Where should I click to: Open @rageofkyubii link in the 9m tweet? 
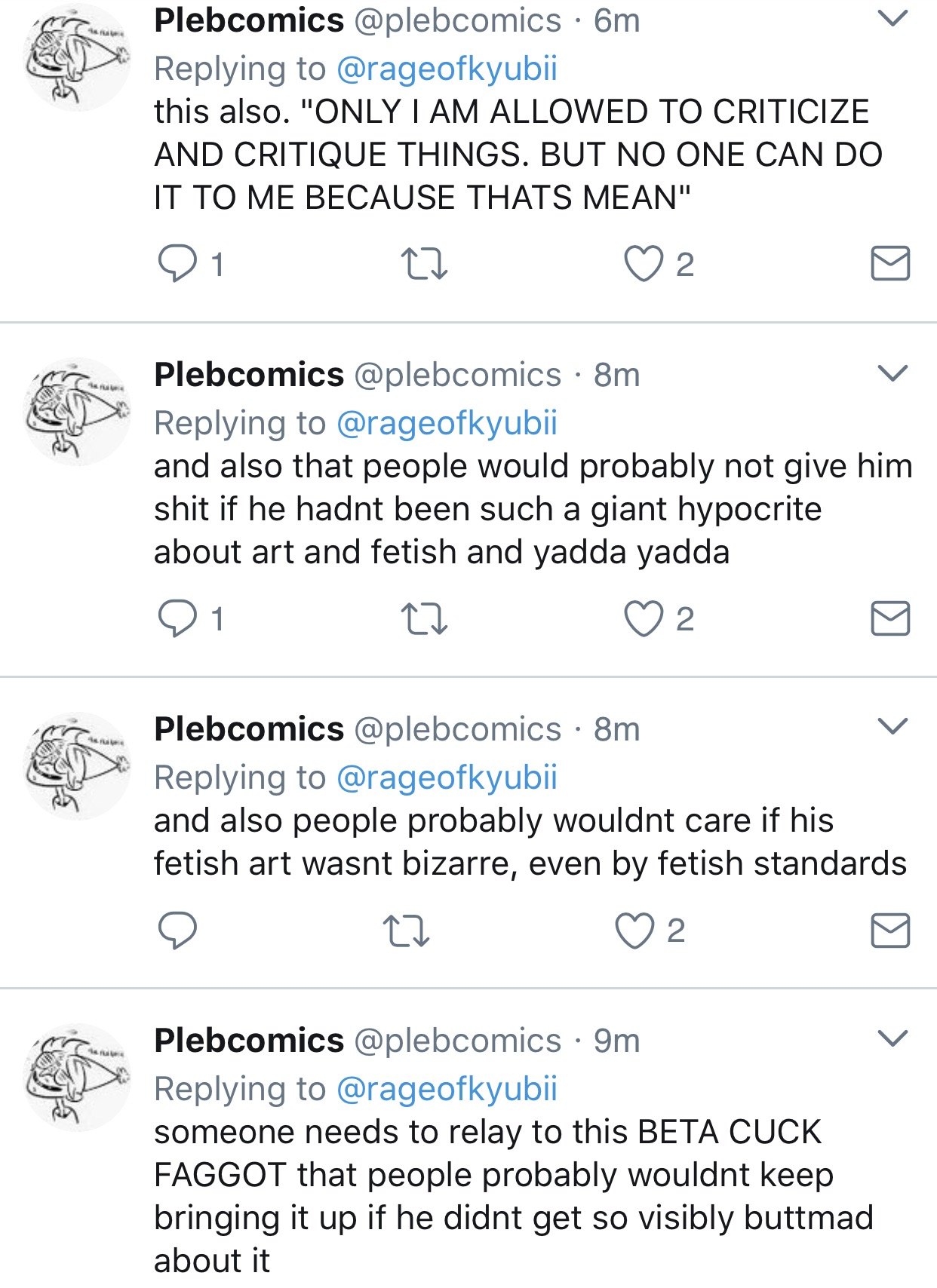pyautogui.click(x=447, y=1089)
